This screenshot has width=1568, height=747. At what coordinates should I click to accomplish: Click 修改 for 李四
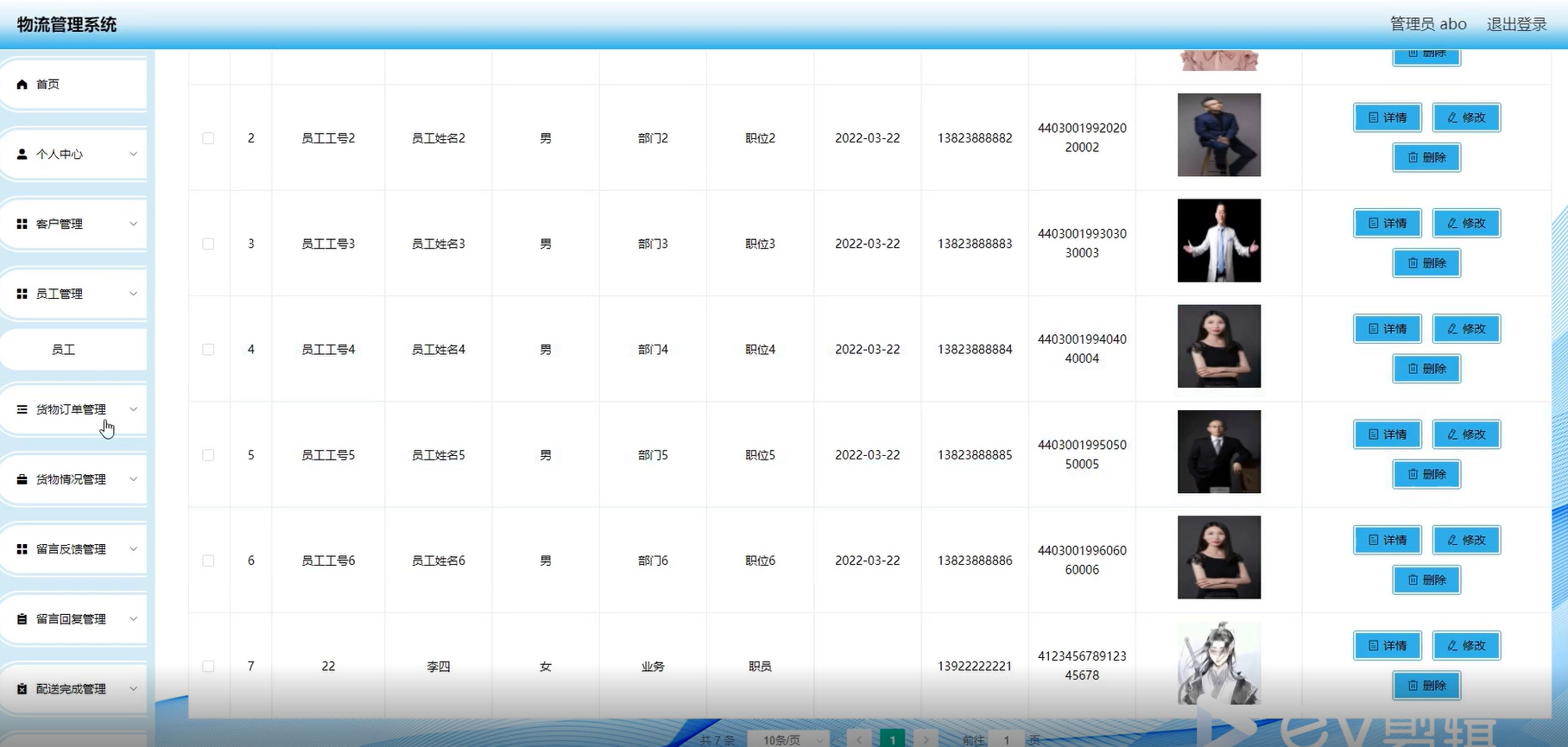point(1467,646)
